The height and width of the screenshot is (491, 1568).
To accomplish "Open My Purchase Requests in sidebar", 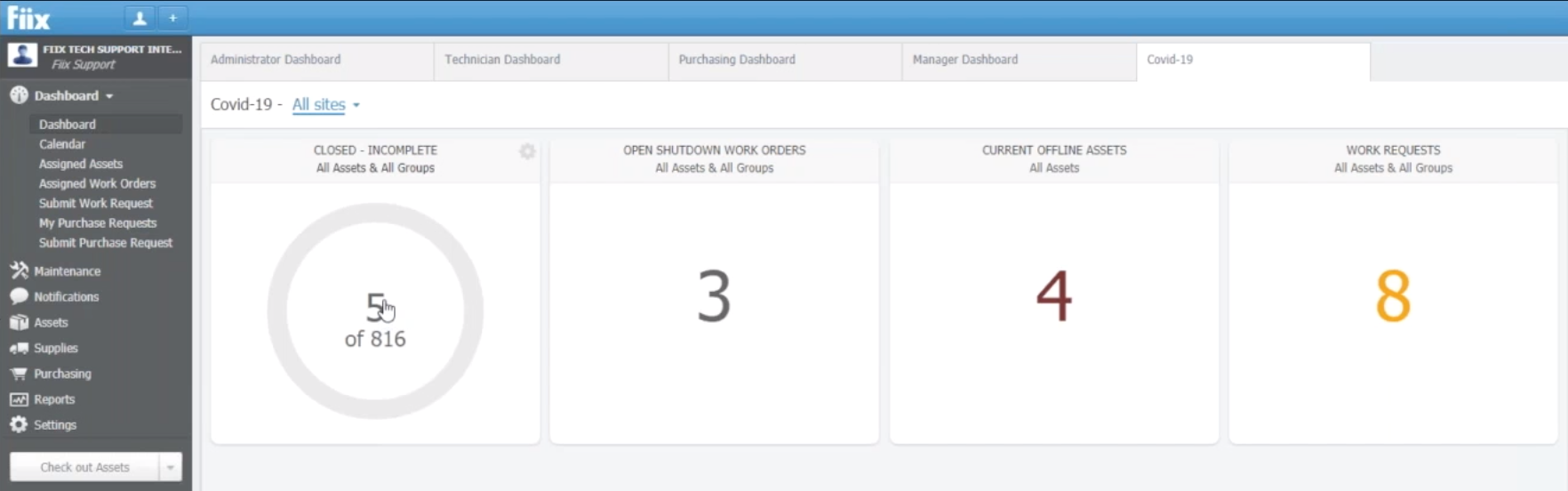I will click(x=98, y=222).
